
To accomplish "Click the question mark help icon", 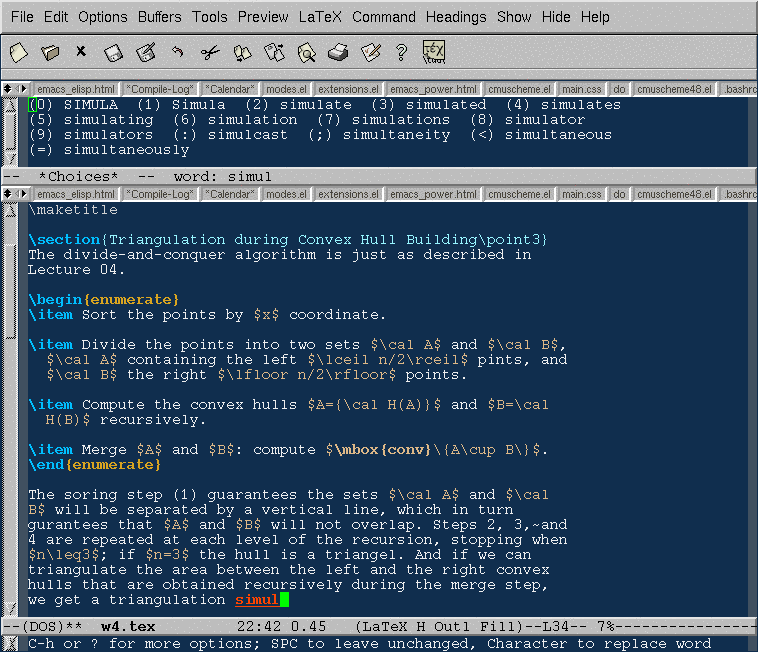I will 401,52.
